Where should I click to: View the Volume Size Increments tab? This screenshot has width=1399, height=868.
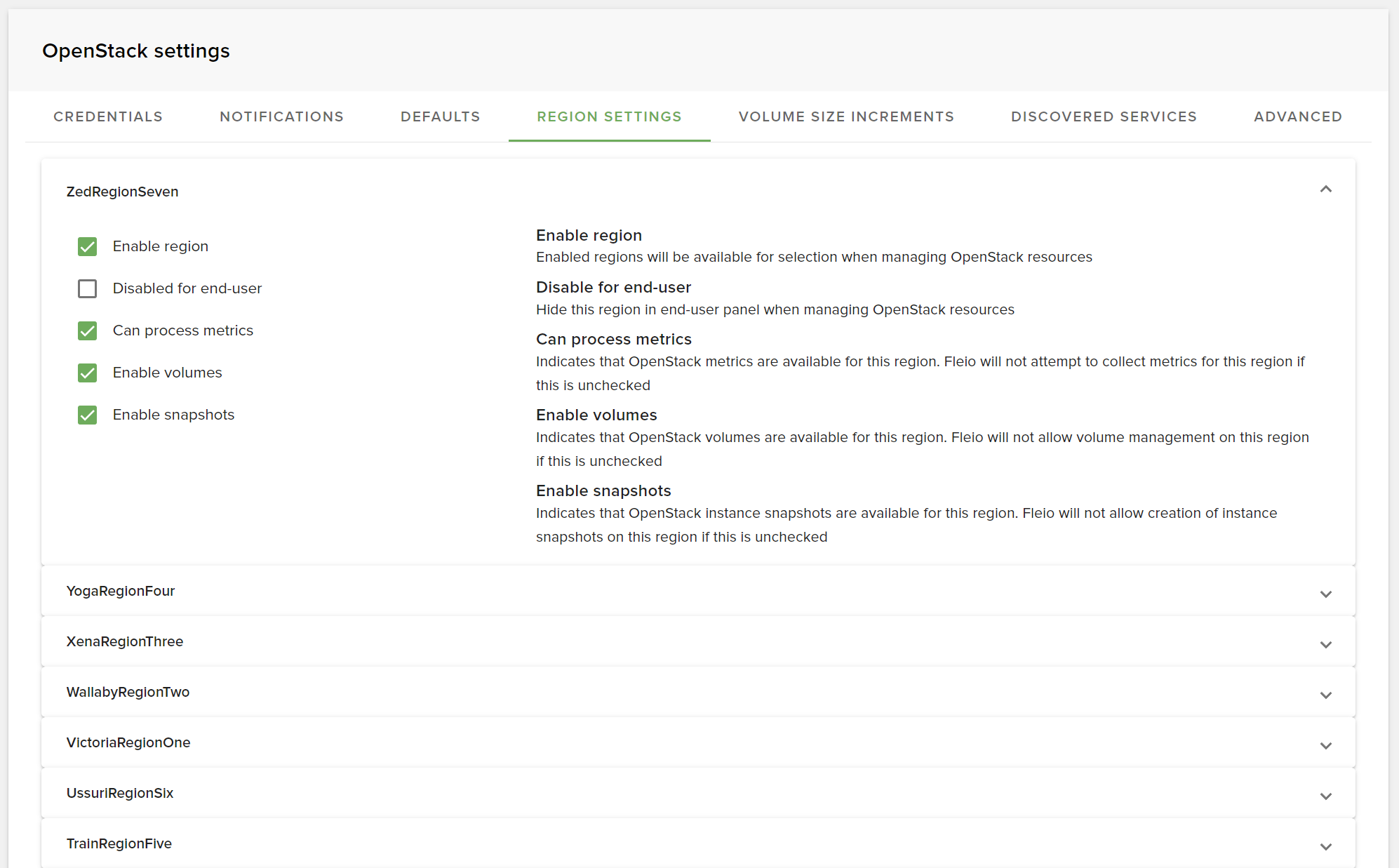[845, 116]
